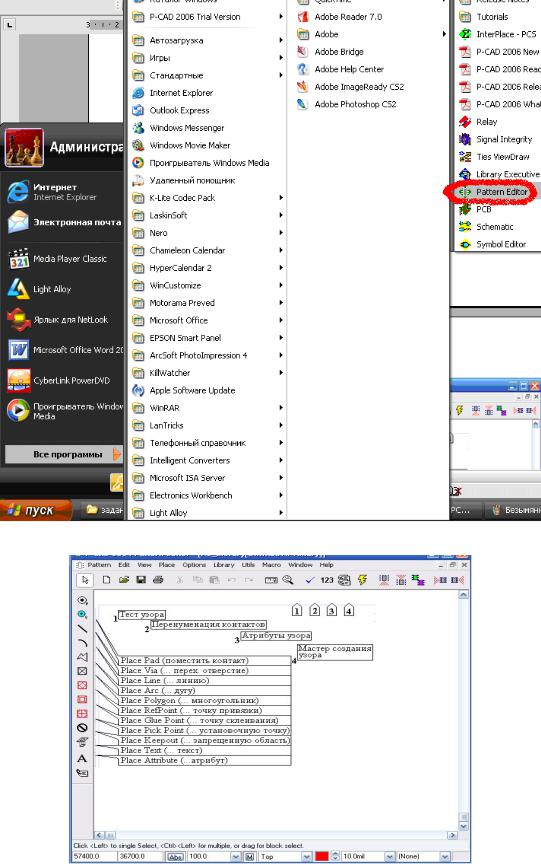Expand the Microsoft Office program group
Image resolution: width=541 pixels, height=864 pixels.
(208, 320)
